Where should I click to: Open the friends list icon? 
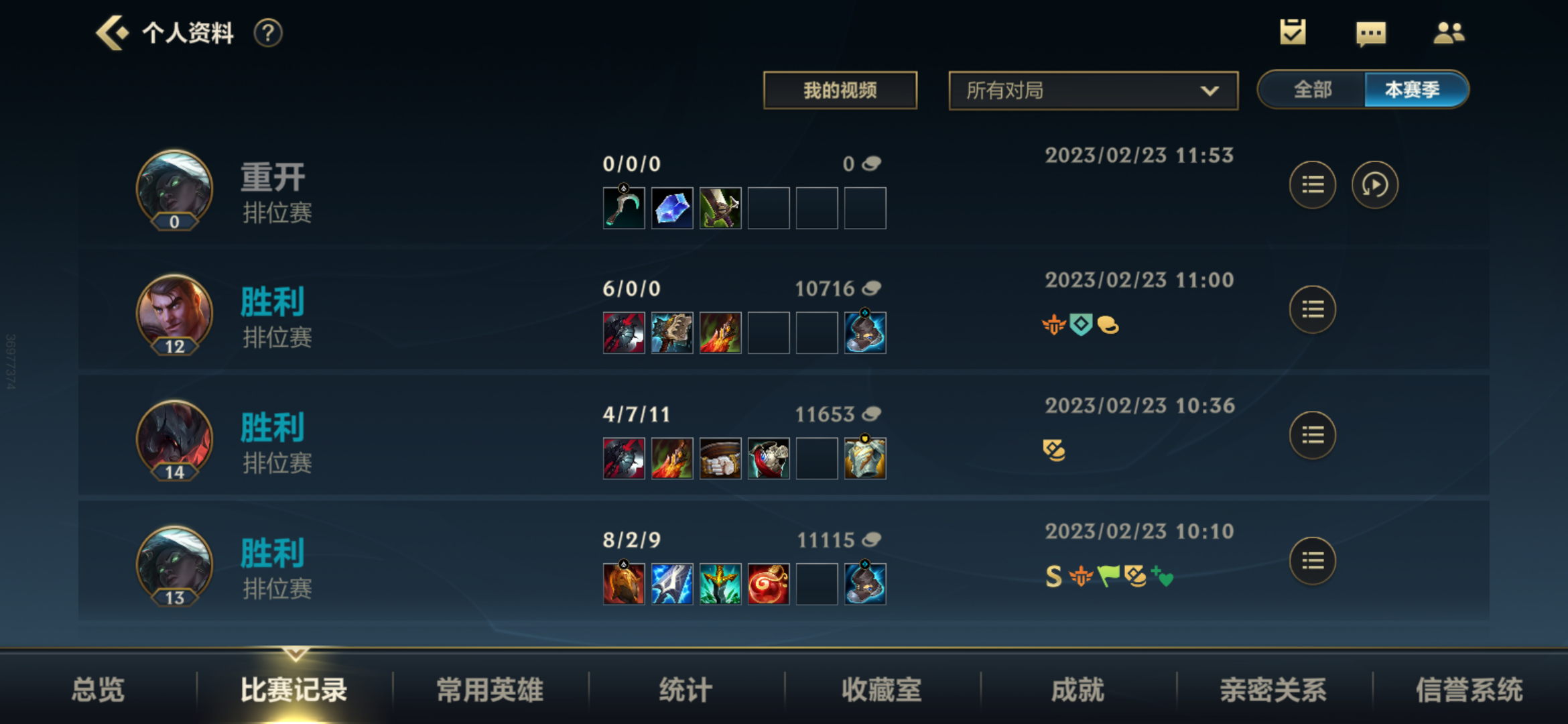click(x=1449, y=33)
